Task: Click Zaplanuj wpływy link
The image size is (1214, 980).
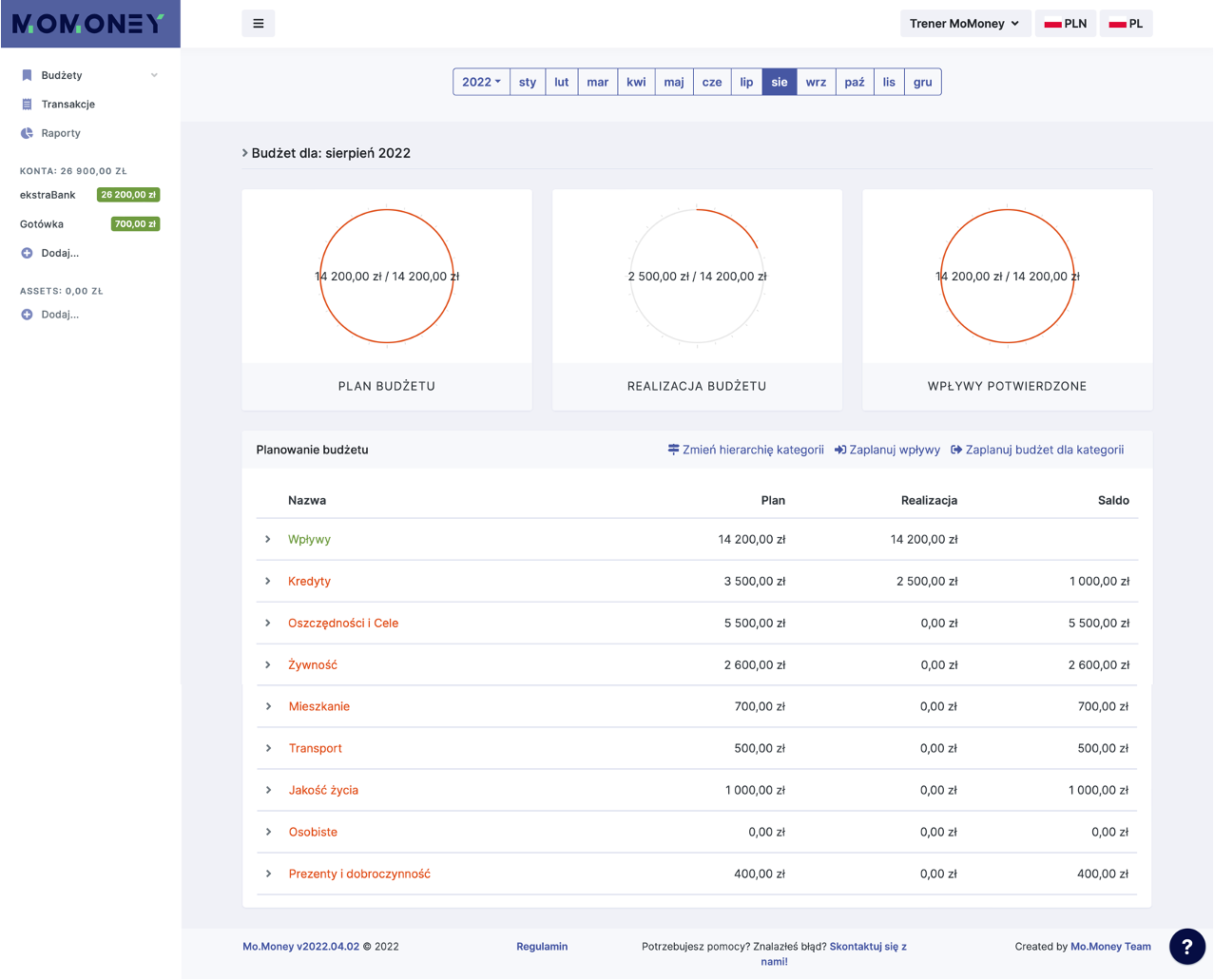Action: 887,450
